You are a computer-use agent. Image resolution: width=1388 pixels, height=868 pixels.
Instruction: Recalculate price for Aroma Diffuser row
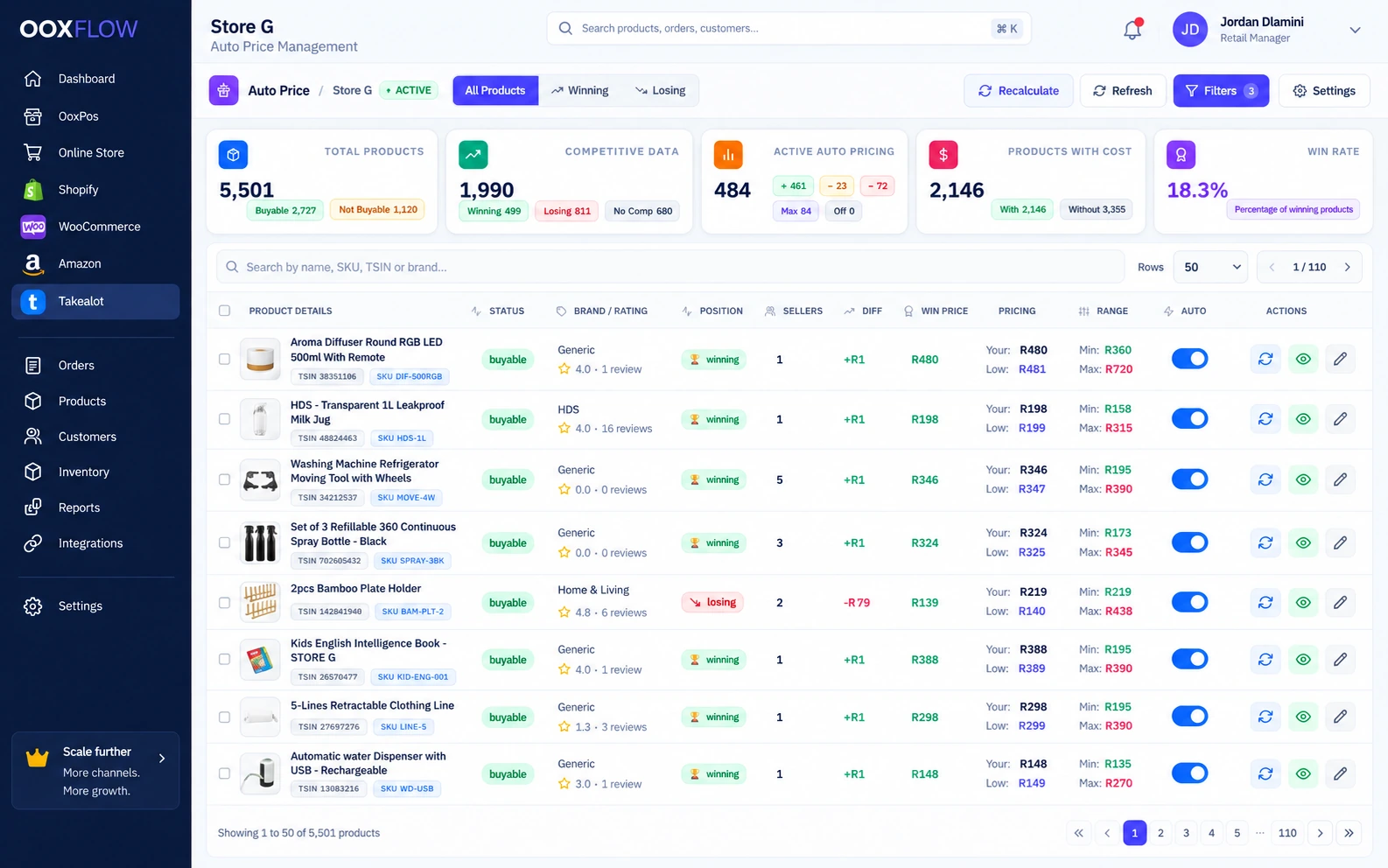click(1265, 359)
